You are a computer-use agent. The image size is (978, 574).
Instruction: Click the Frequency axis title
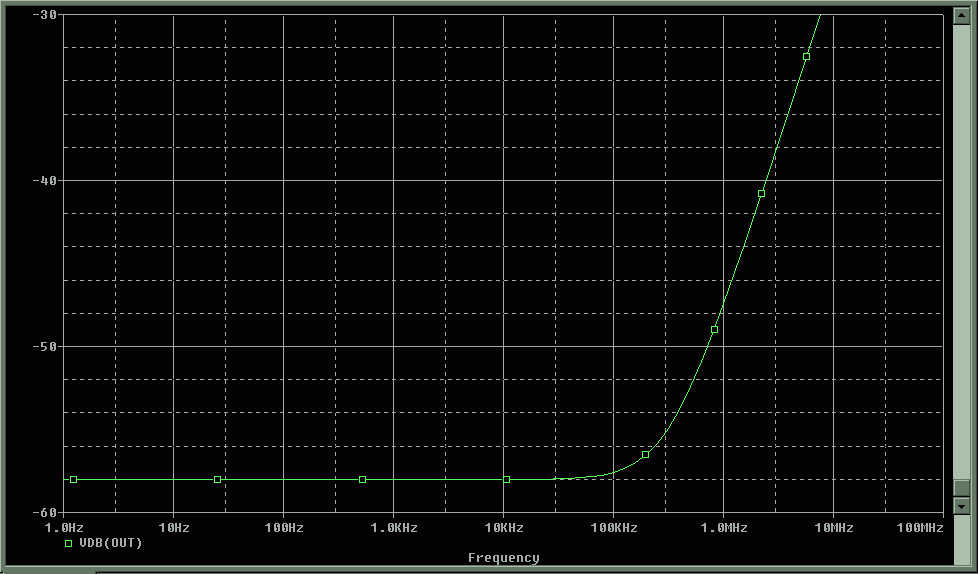point(503,558)
